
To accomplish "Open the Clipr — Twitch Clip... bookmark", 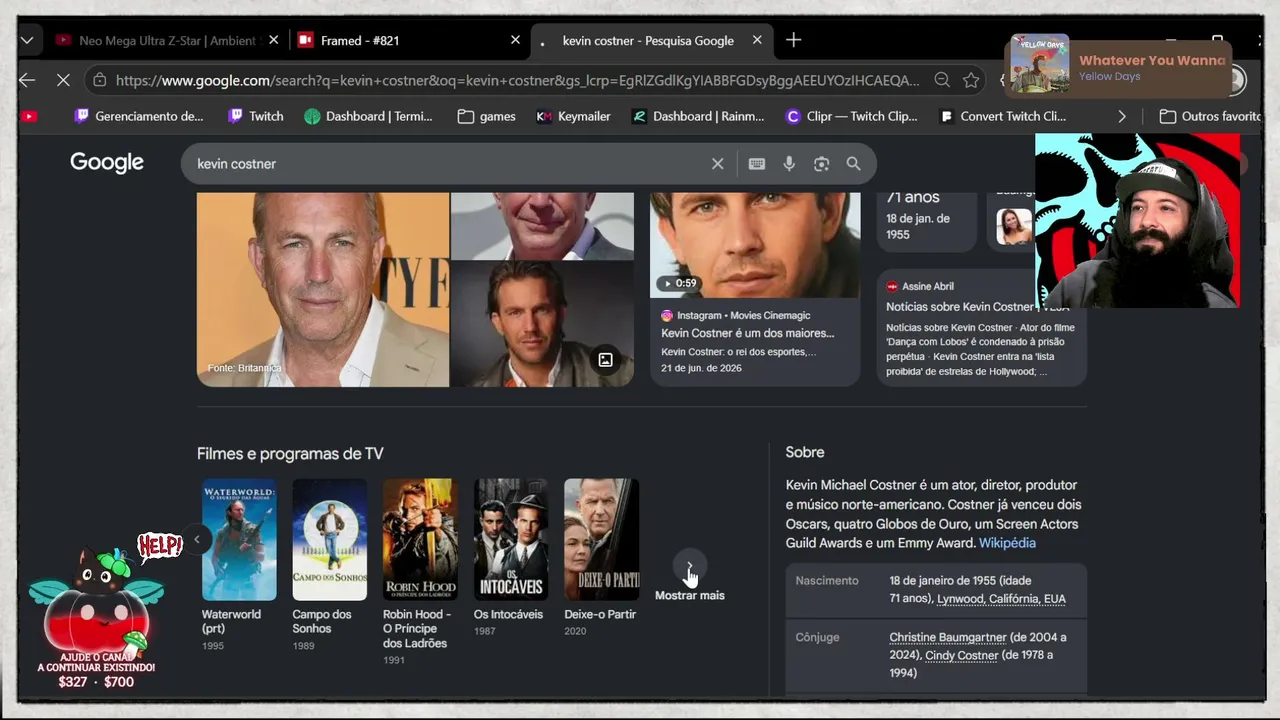I will pos(851,116).
